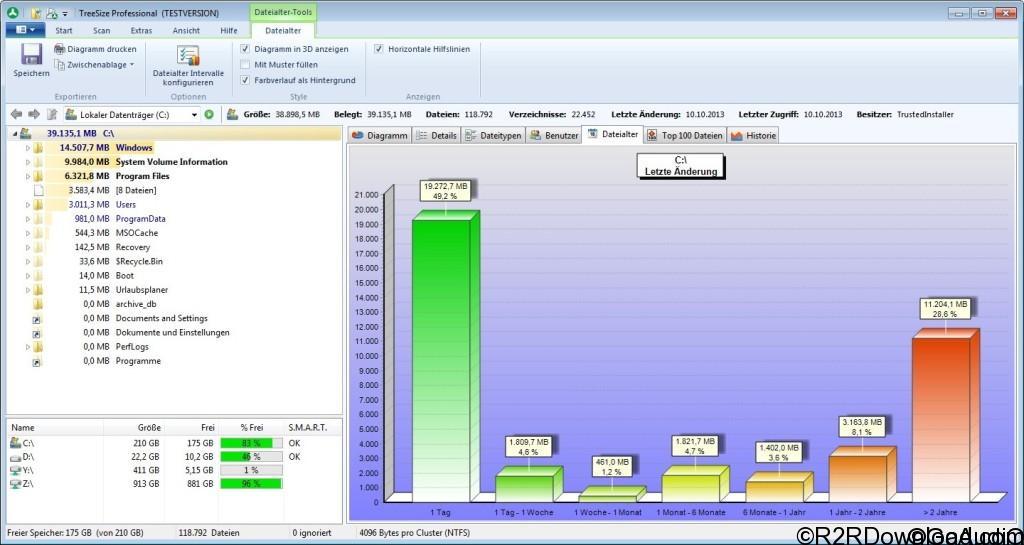Viewport: 1024px width, 545px height.
Task: Click the Z:\ 96 % free progress bar
Action: point(251,484)
